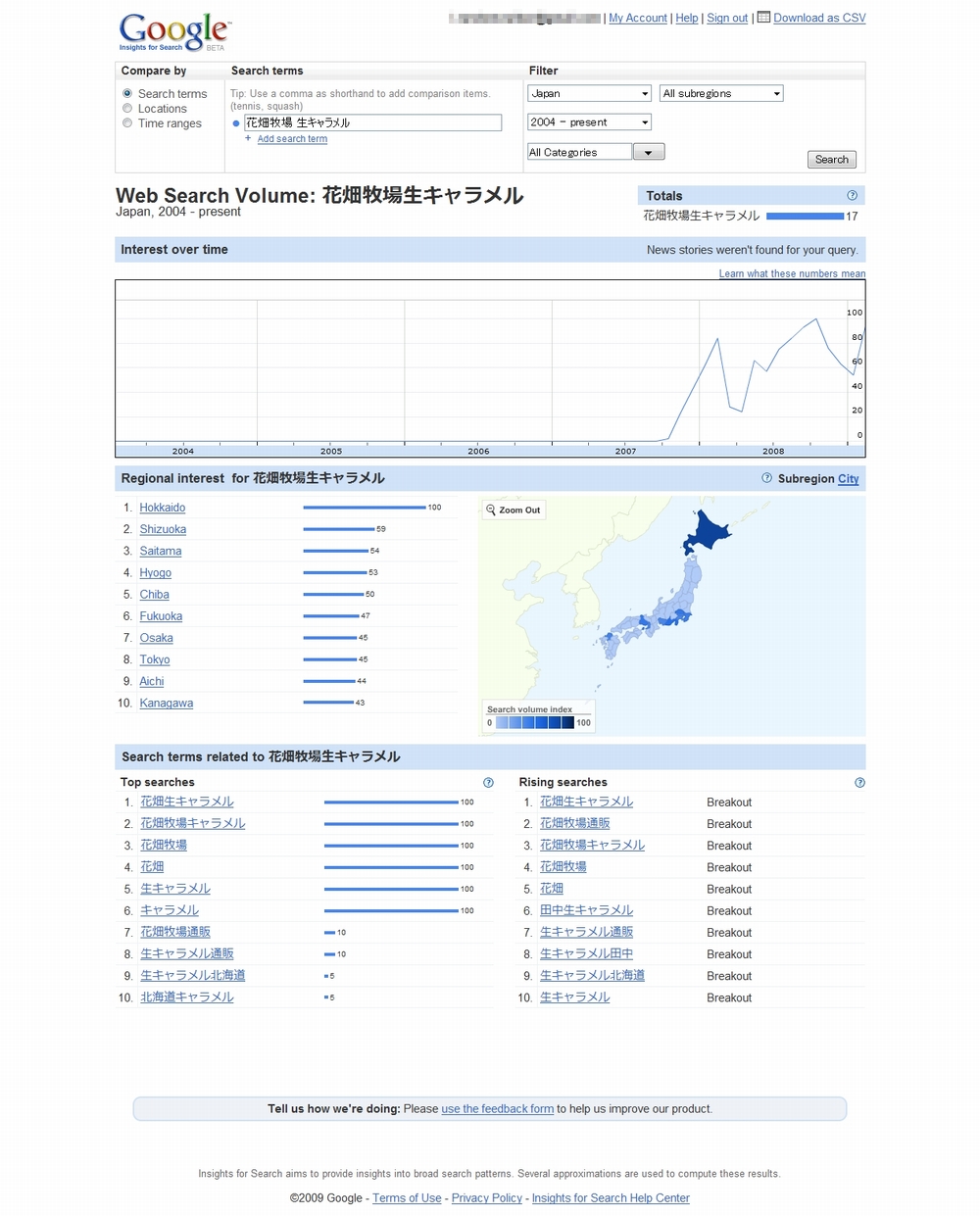Select the Tokyo region link

pyautogui.click(x=155, y=659)
